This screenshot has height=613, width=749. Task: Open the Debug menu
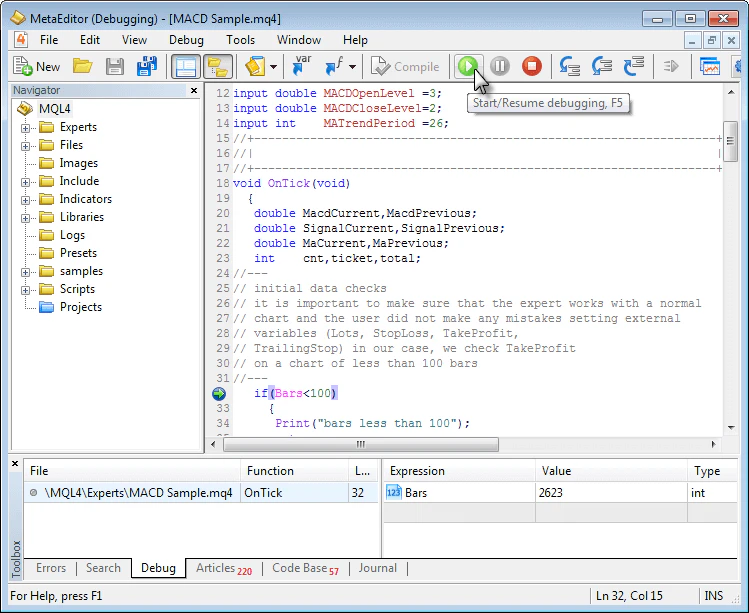click(x=186, y=40)
